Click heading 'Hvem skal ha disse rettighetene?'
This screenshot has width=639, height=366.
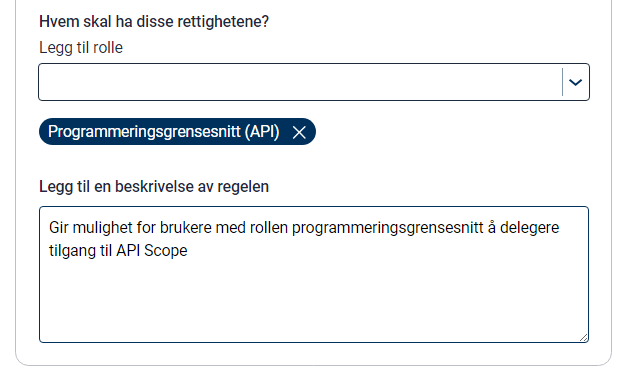154,22
